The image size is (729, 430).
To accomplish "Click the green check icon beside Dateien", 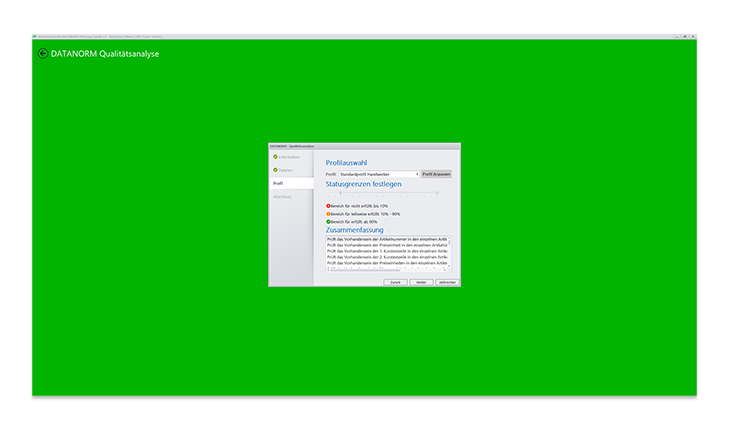I will click(x=275, y=170).
